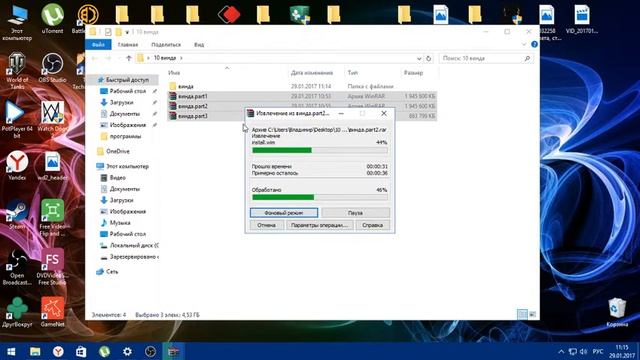Refresh the 10 винда folder
Screen dimensions: 640x360
pos(429,58)
